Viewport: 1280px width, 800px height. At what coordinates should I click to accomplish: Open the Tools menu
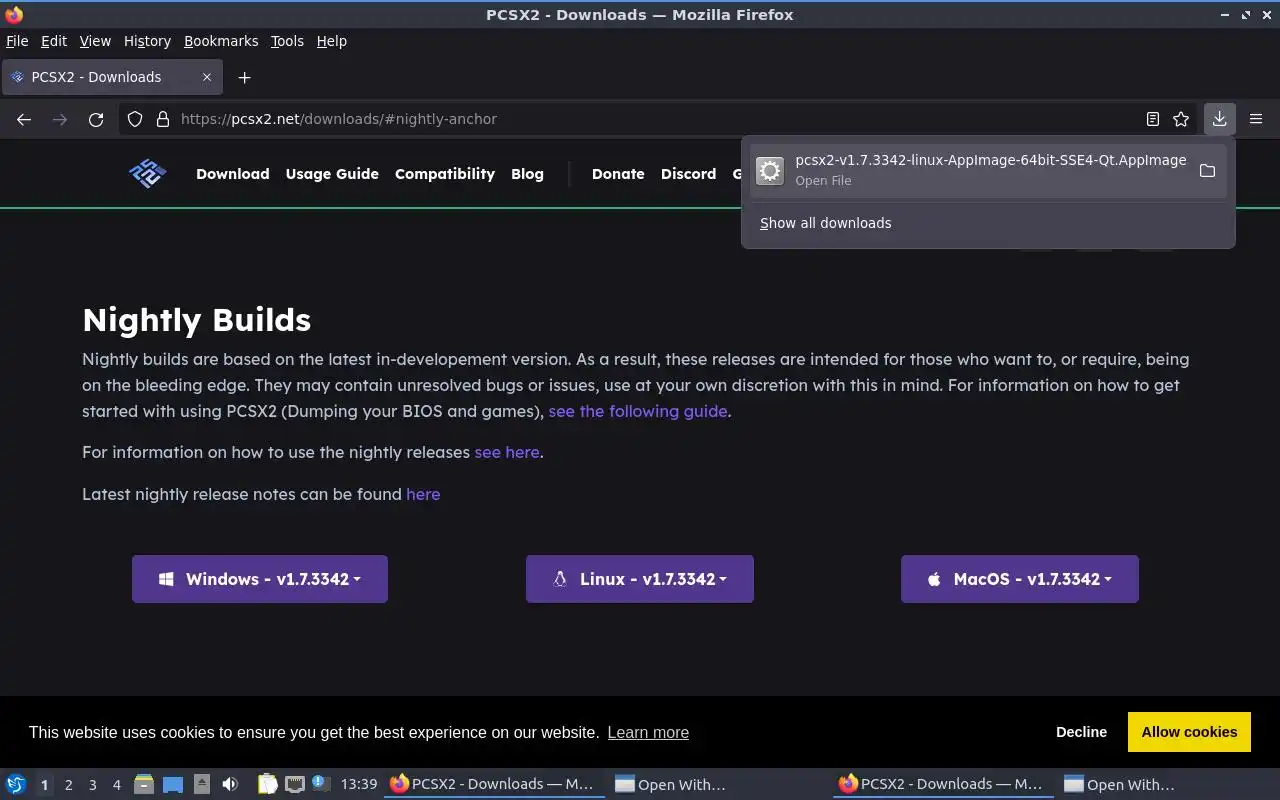[287, 41]
